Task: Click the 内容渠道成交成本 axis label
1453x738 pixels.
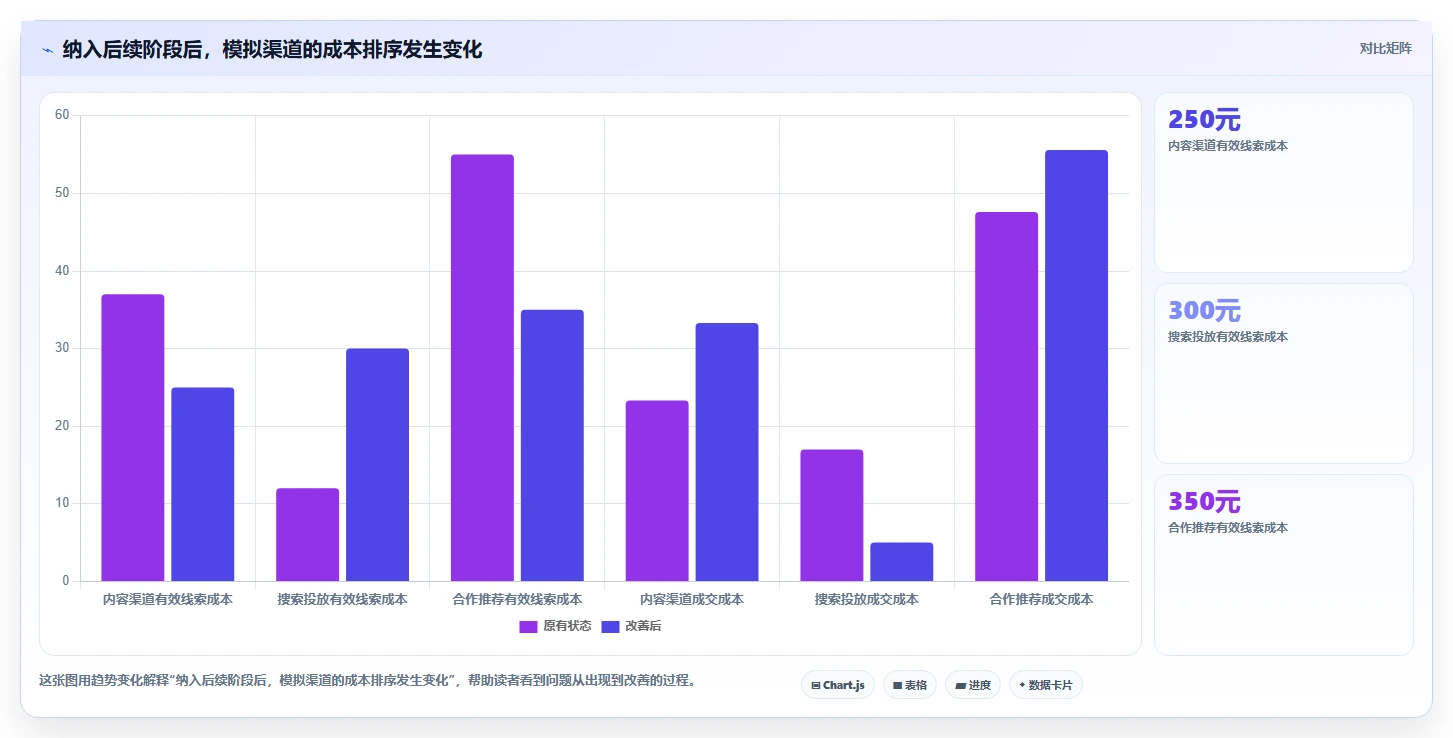Action: coord(692,600)
